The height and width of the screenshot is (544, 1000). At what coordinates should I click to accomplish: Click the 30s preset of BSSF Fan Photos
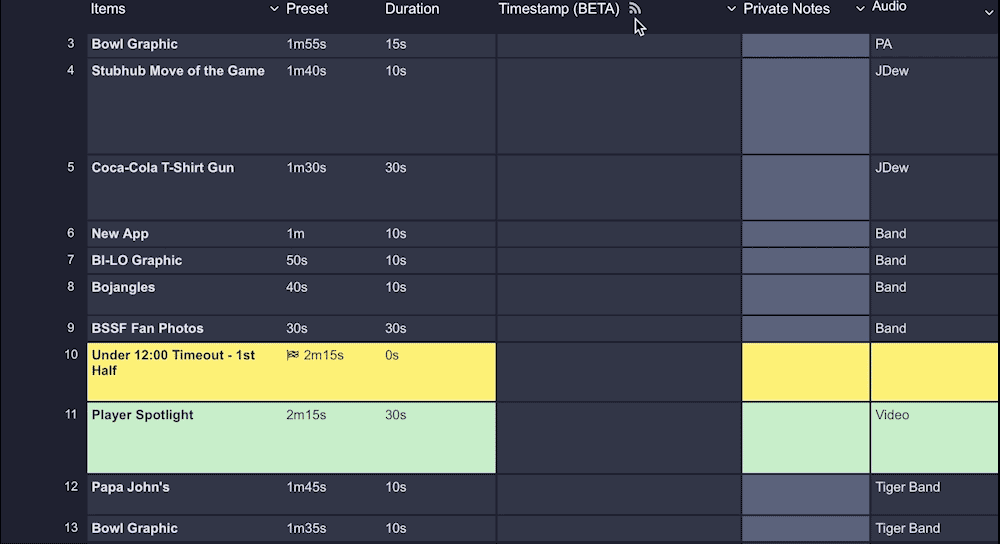click(297, 328)
